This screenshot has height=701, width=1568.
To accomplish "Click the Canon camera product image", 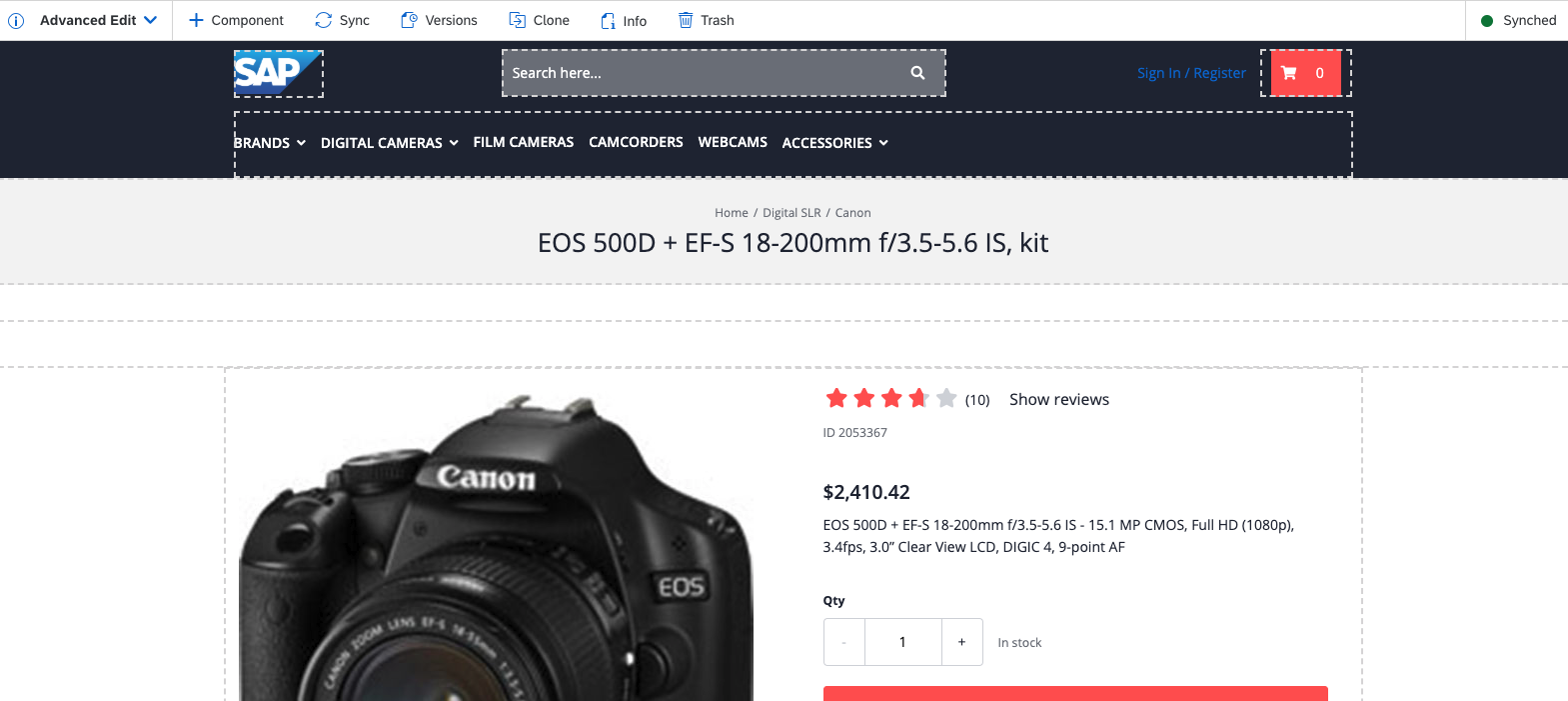I will point(496,547).
